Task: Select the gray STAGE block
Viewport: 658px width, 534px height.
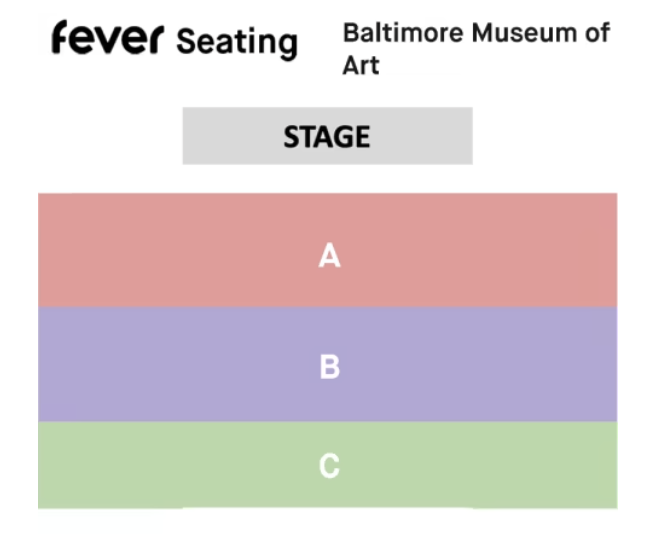Action: pos(230,136)
